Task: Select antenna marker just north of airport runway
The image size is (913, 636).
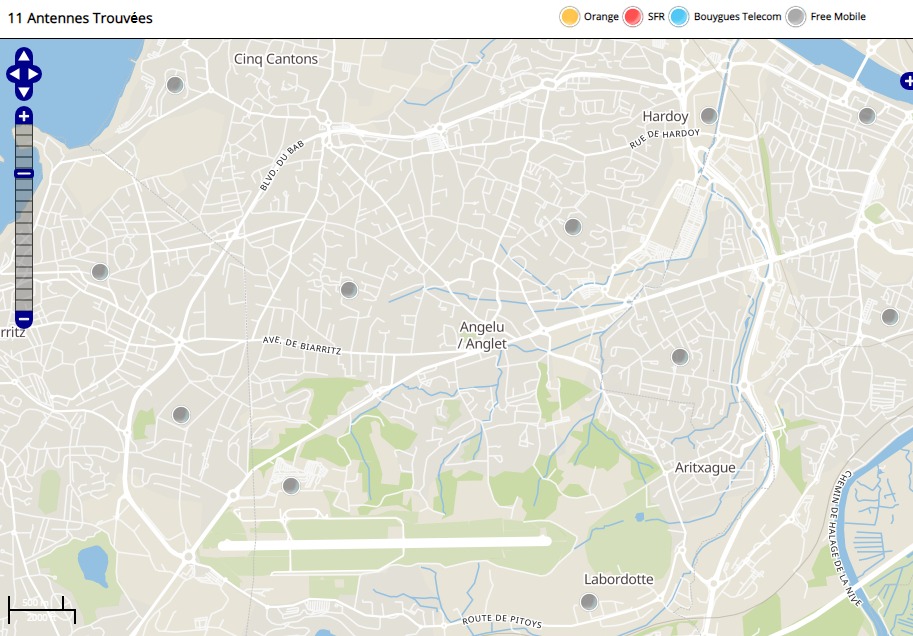Action: pyautogui.click(x=291, y=486)
